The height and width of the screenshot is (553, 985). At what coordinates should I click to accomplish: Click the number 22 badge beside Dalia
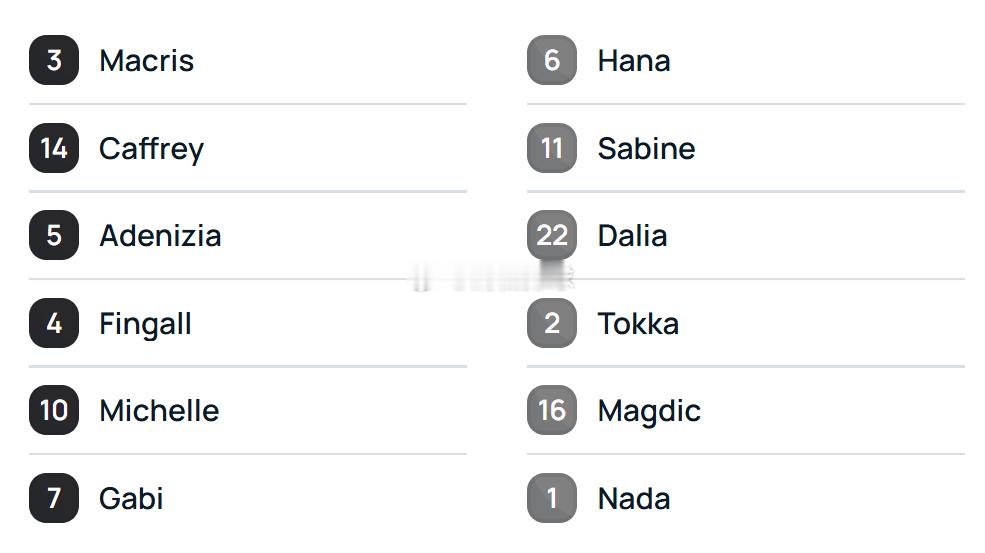point(552,236)
